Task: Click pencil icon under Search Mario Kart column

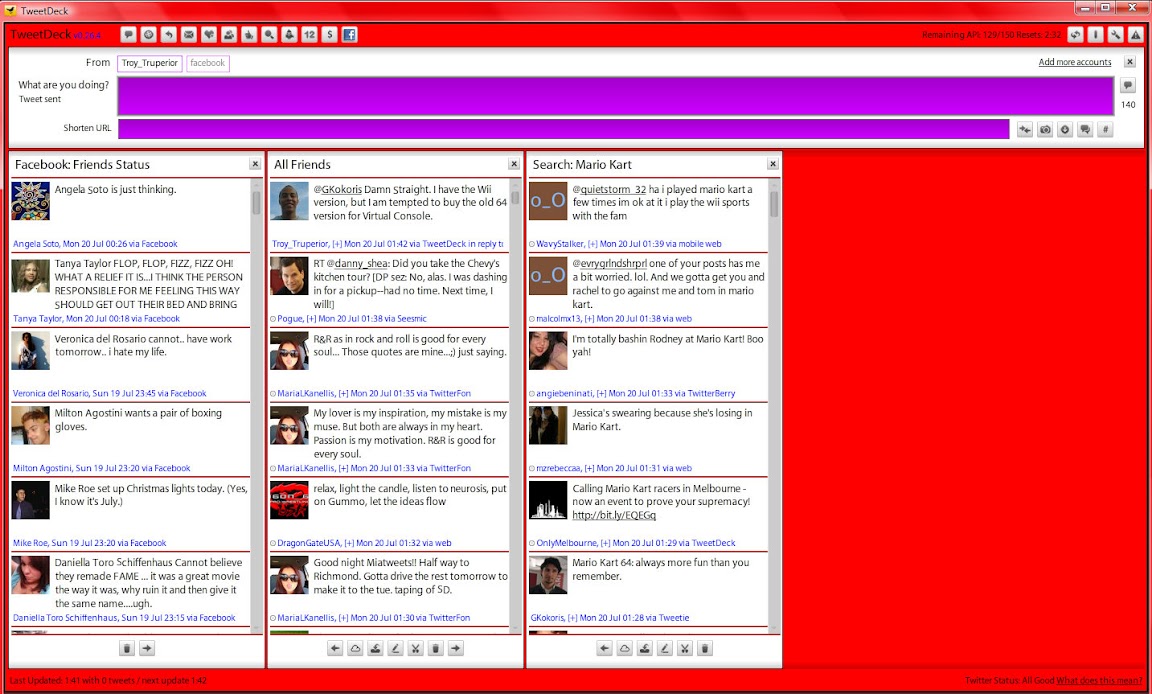Action: [664, 648]
